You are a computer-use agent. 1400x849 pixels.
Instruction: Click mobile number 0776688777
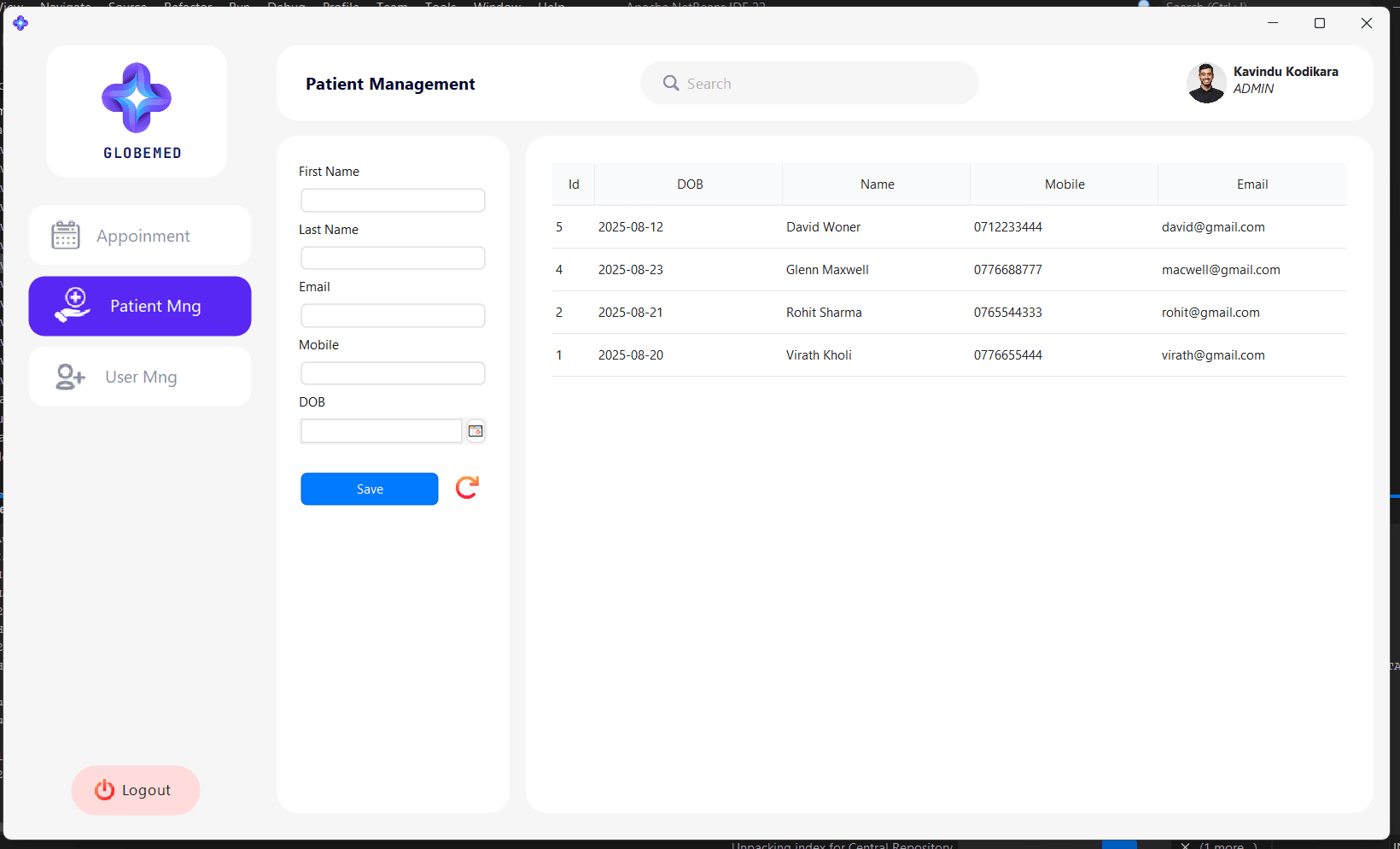[x=1008, y=270]
